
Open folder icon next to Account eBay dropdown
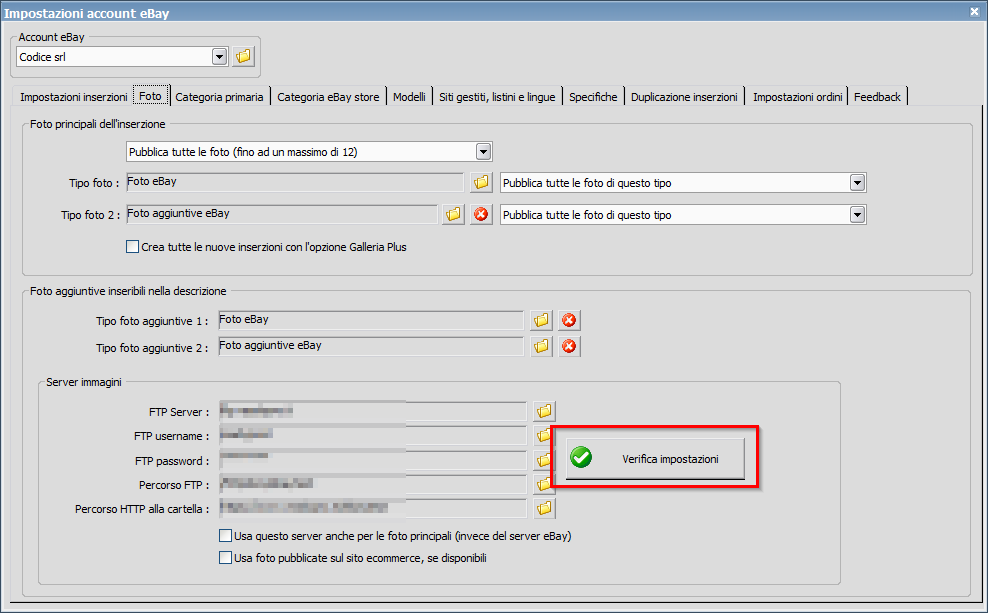point(243,57)
